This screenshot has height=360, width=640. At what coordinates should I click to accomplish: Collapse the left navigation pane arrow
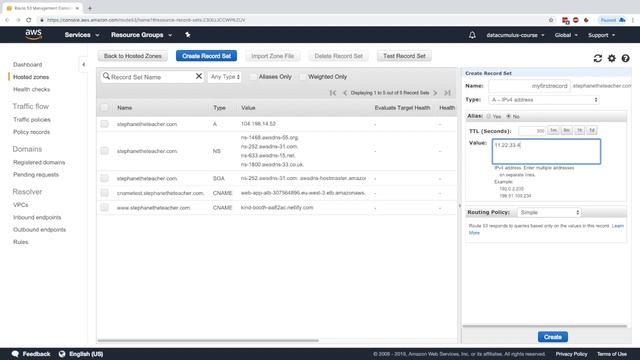tap(84, 64)
